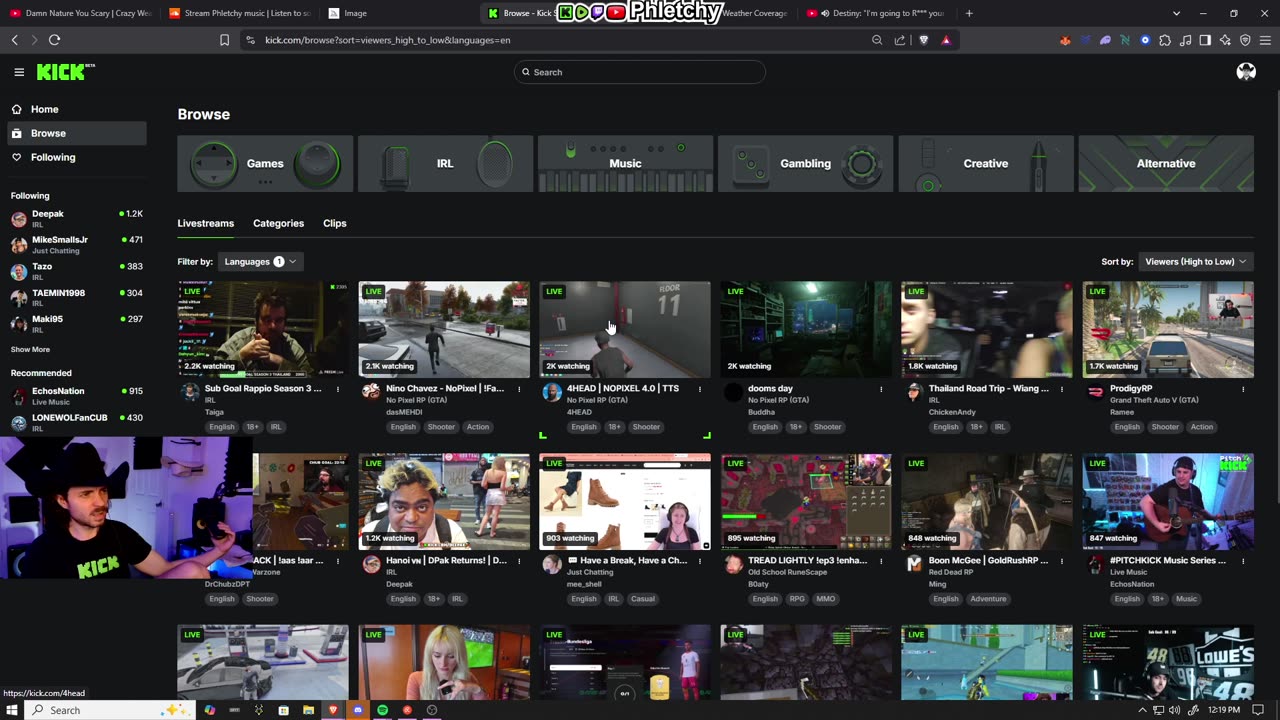
Task: Bookmark this page icon in address bar
Action: [224, 40]
